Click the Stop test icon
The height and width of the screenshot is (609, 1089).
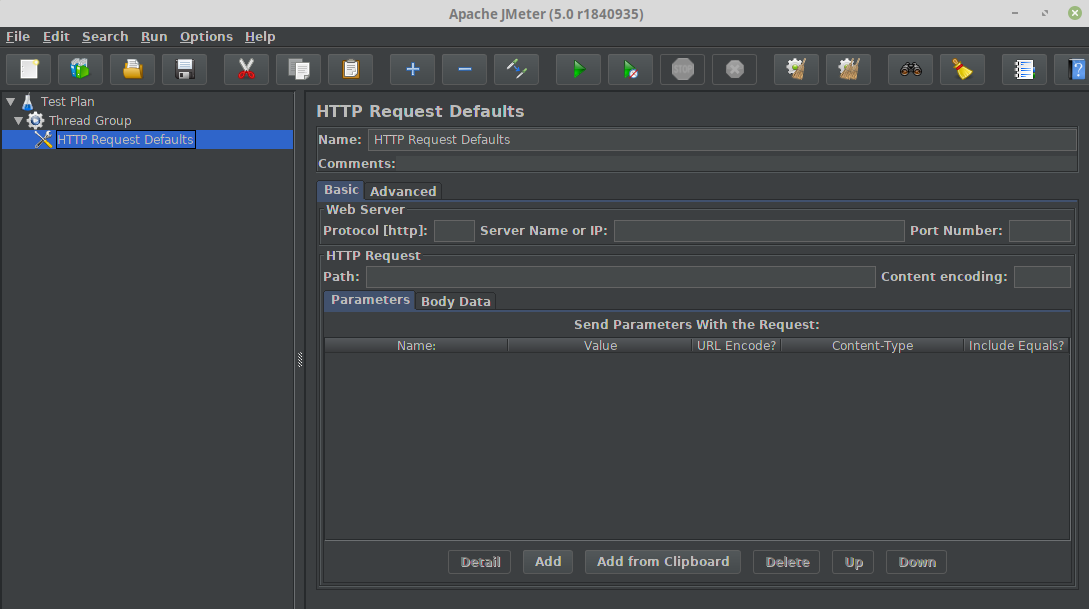pos(683,69)
